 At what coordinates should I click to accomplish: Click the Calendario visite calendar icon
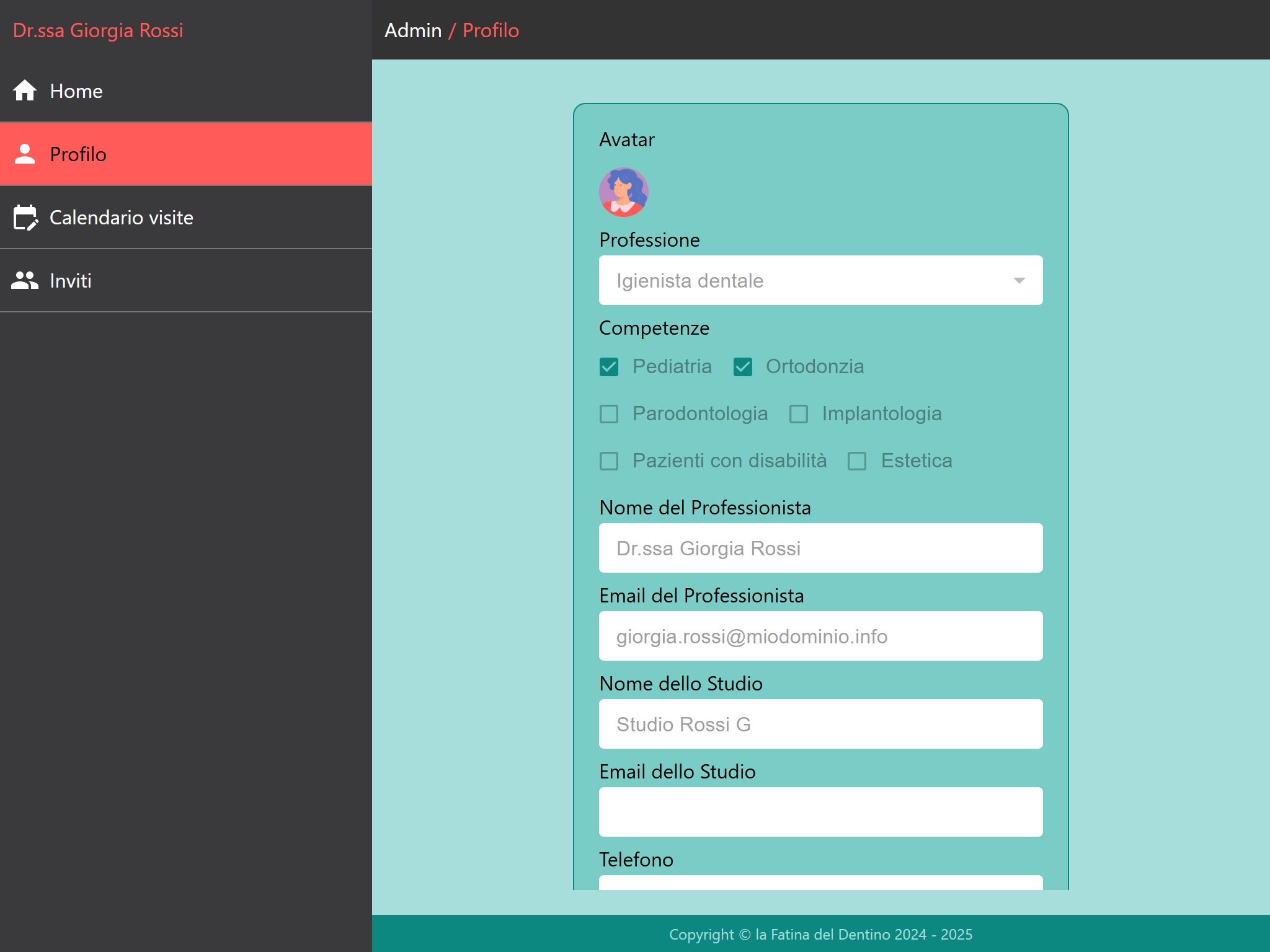coord(25,218)
